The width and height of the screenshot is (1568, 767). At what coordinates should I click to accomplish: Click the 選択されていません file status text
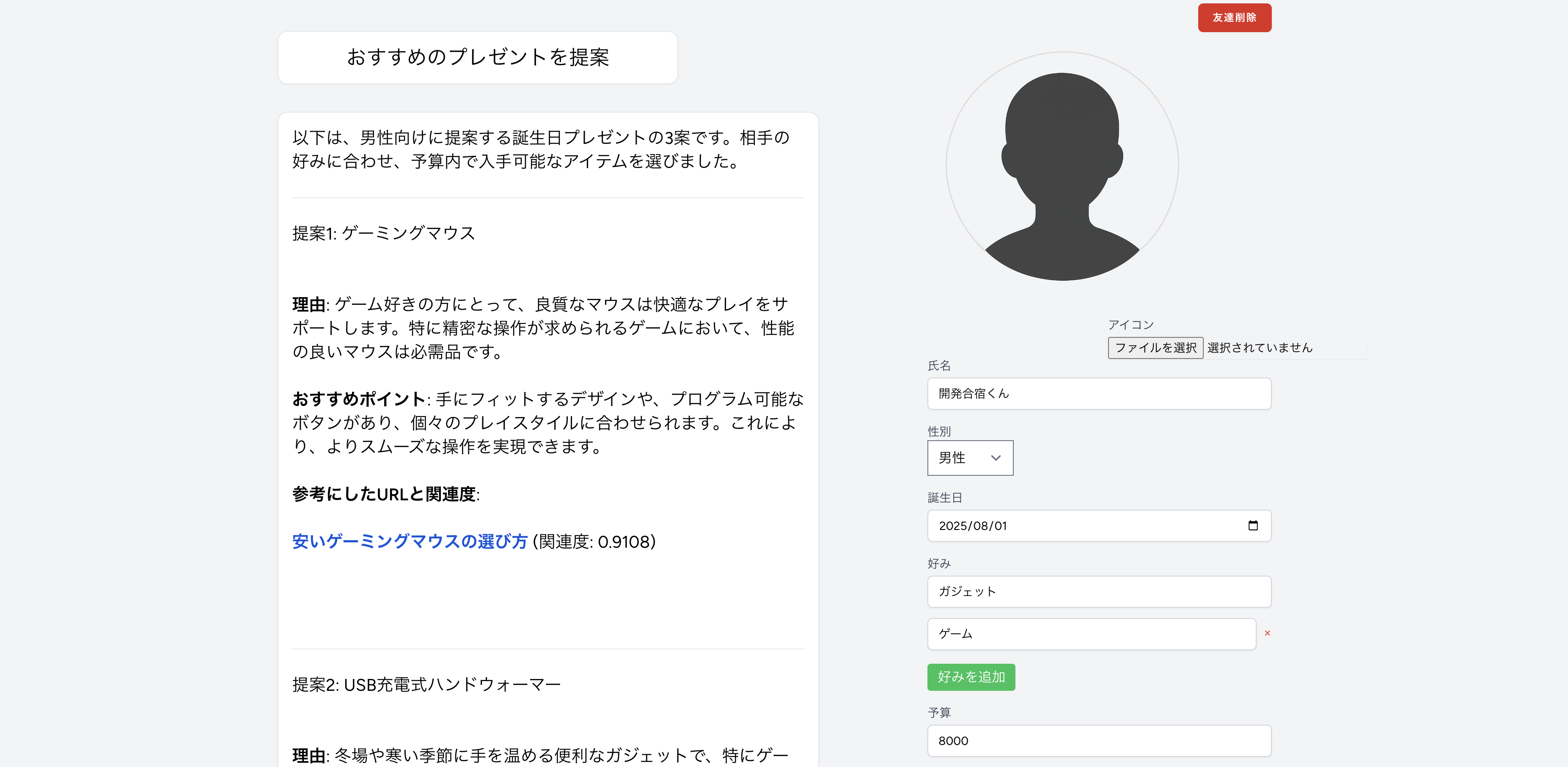tap(1260, 348)
